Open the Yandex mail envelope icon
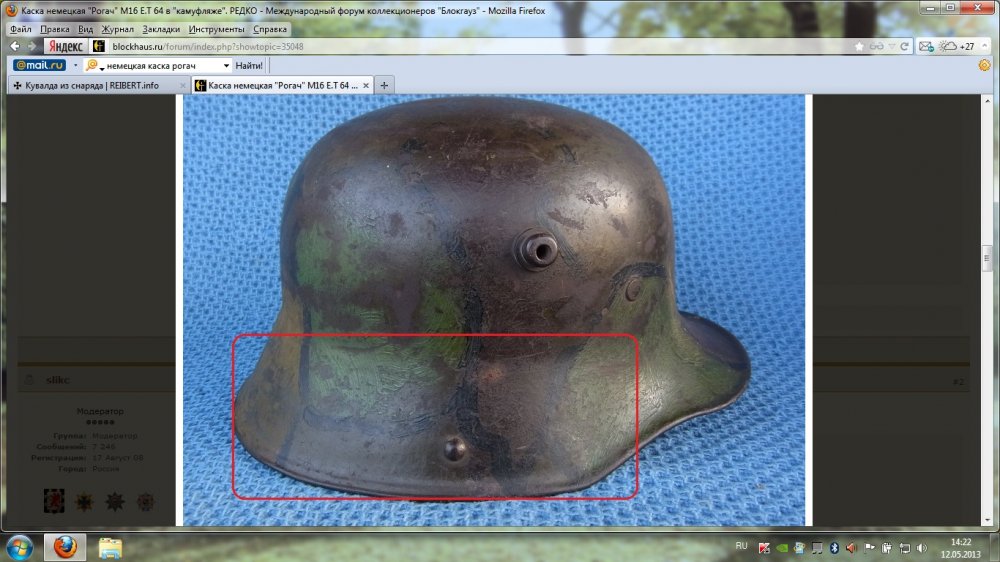The width and height of the screenshot is (1000, 562). pos(925,46)
